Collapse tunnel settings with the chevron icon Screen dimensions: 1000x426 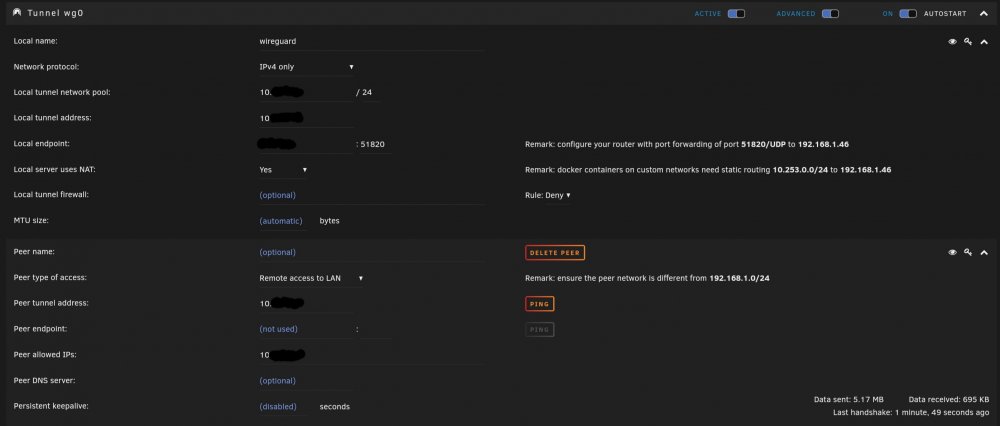984,41
